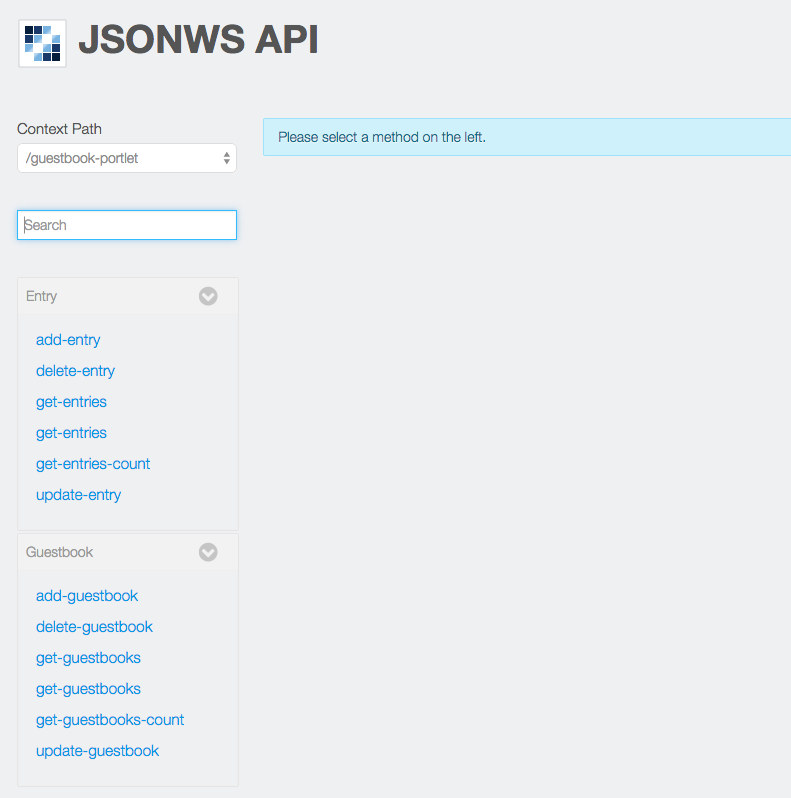
Task: Open the add-entry method
Action: 68,340
